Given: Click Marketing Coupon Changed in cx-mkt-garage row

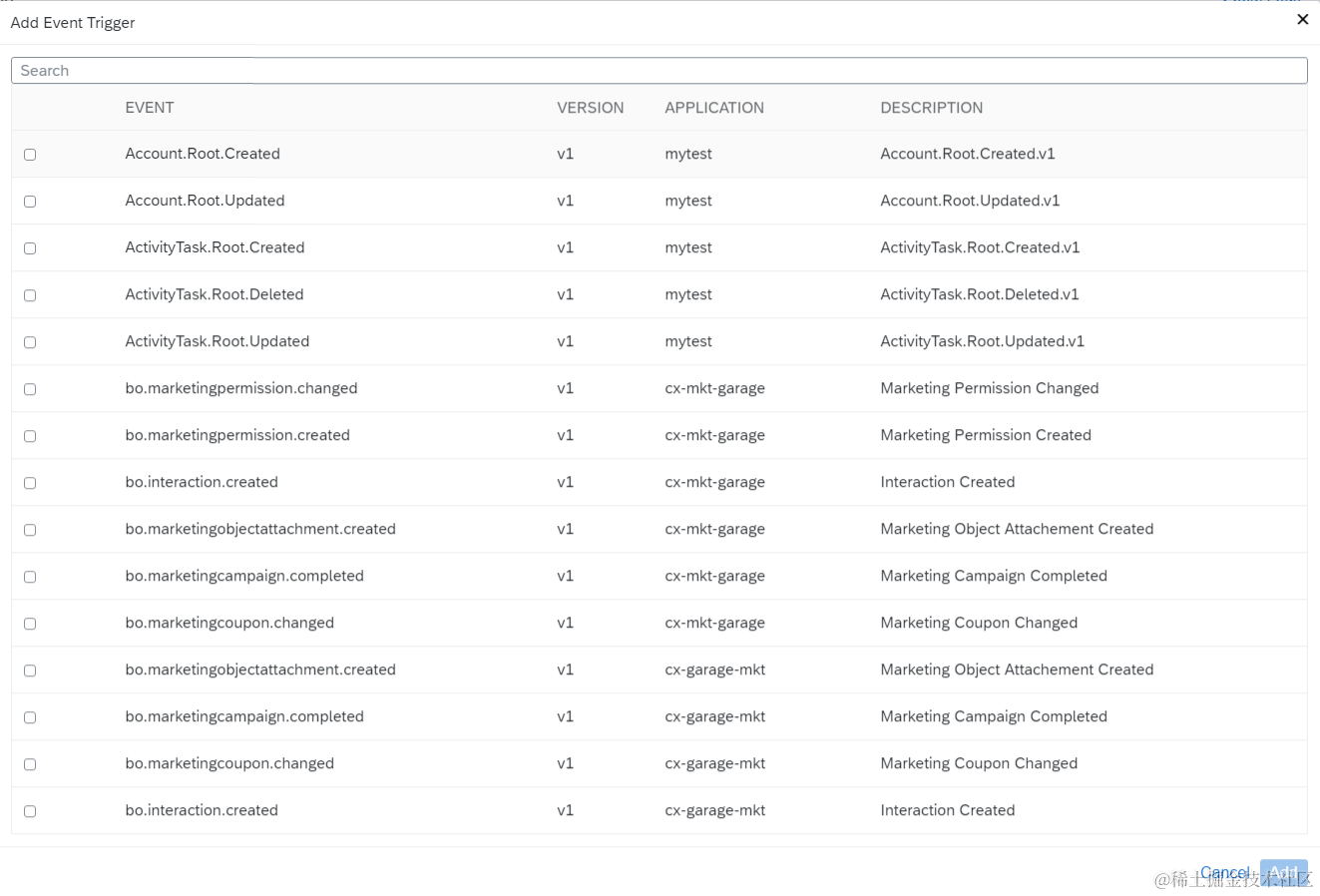Looking at the screenshot, I should [979, 623].
